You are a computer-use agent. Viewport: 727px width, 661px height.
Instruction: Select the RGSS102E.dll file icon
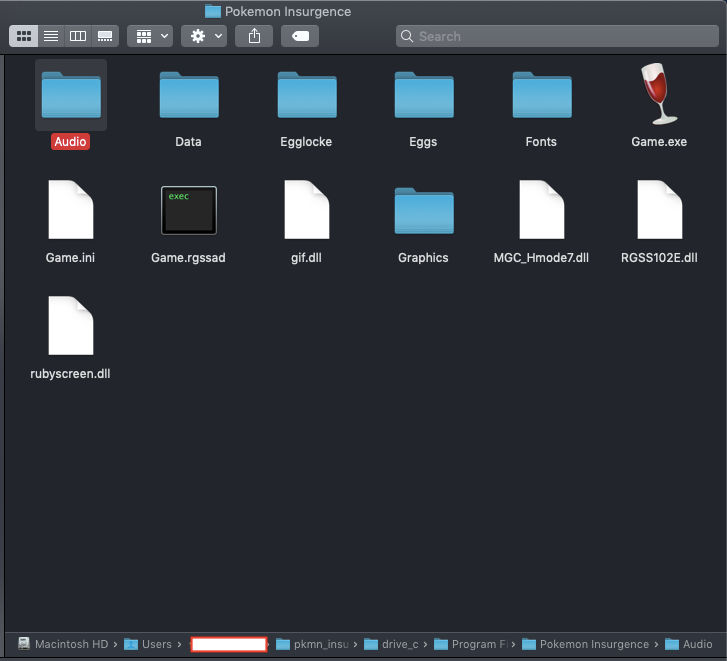click(x=660, y=210)
